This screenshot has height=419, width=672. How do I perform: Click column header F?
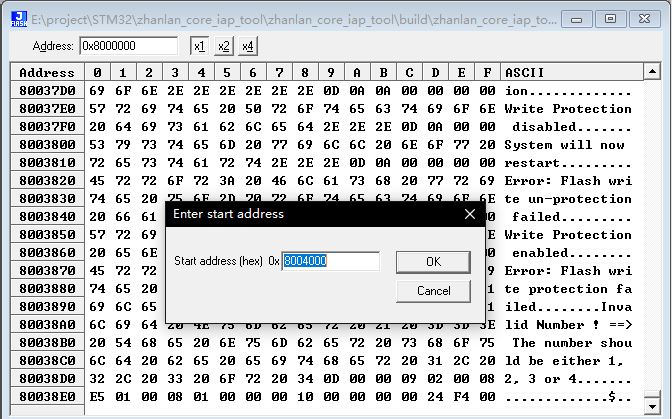[x=487, y=72]
